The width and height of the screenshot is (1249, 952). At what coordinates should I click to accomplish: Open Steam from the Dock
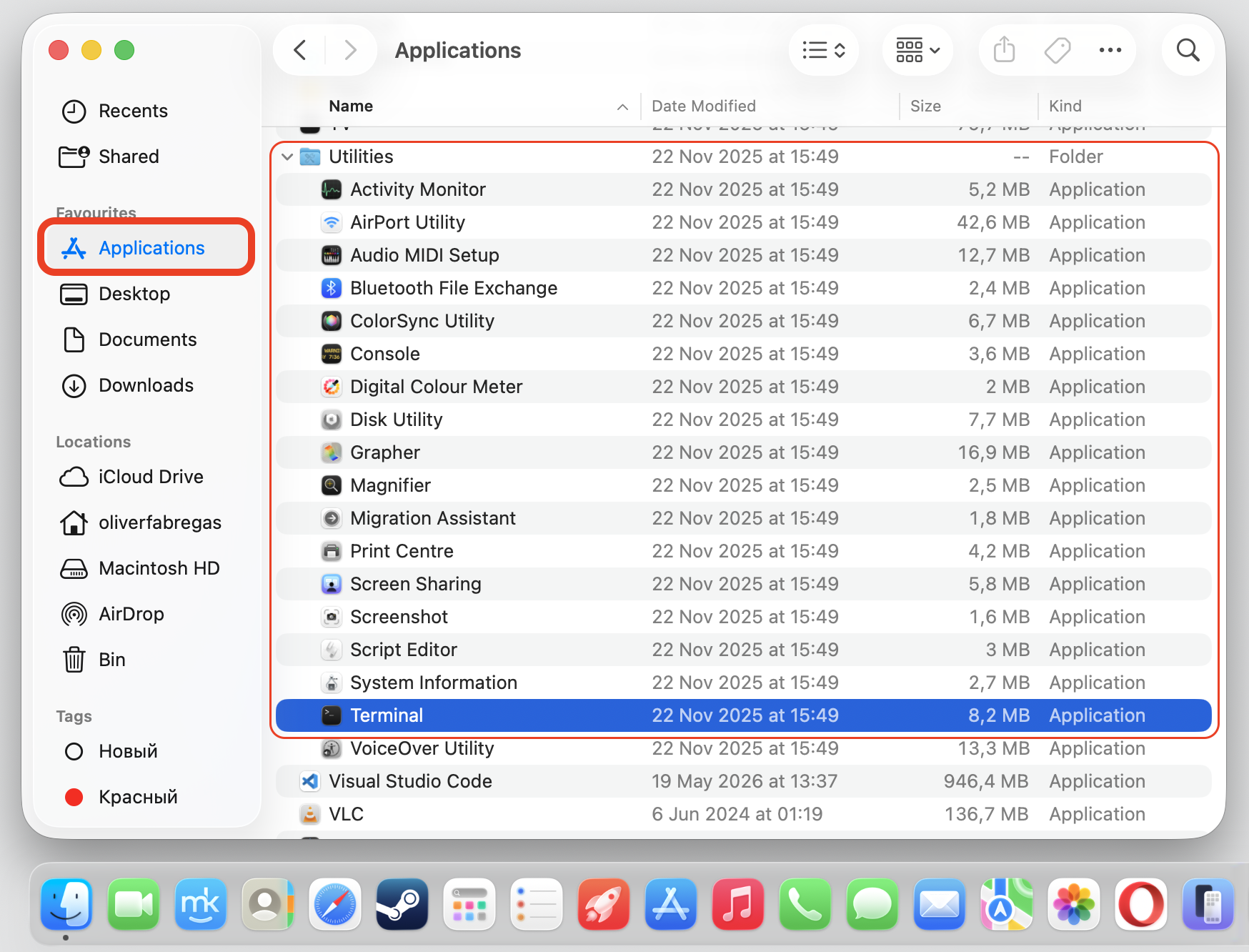coord(402,904)
